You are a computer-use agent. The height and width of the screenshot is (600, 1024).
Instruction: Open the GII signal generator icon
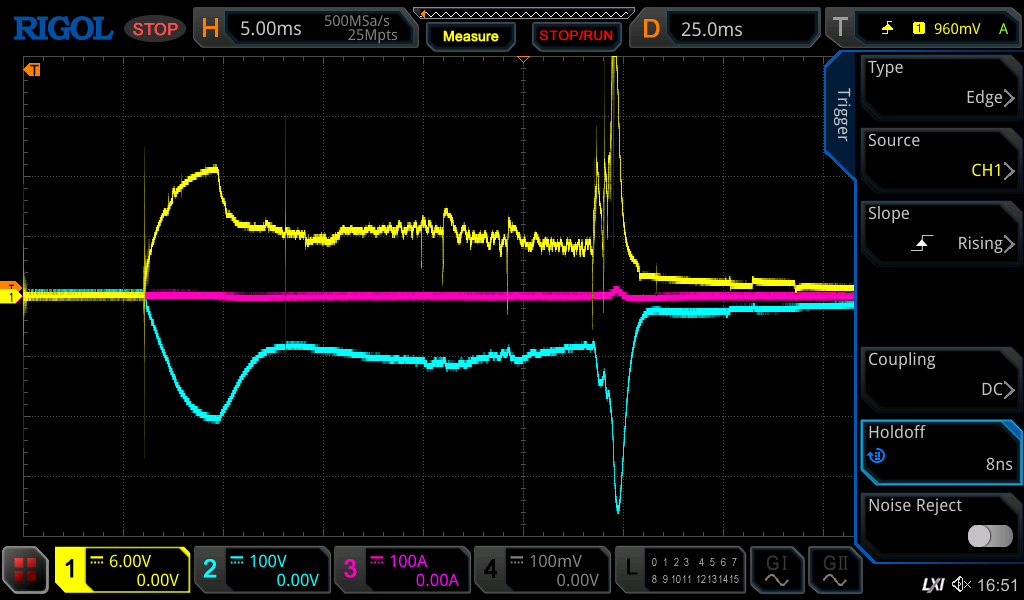point(835,571)
